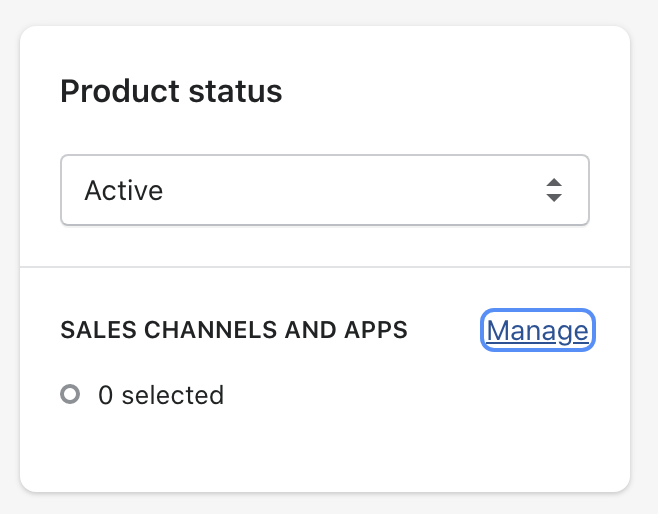Click the Manage link for sales channels
The width and height of the screenshot is (658, 514).
tap(538, 330)
